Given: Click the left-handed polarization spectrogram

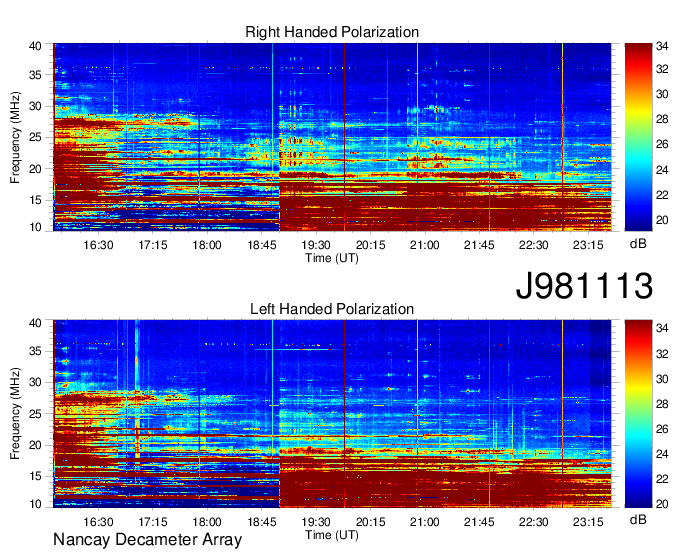Looking at the screenshot, I should pyautogui.click(x=332, y=414).
